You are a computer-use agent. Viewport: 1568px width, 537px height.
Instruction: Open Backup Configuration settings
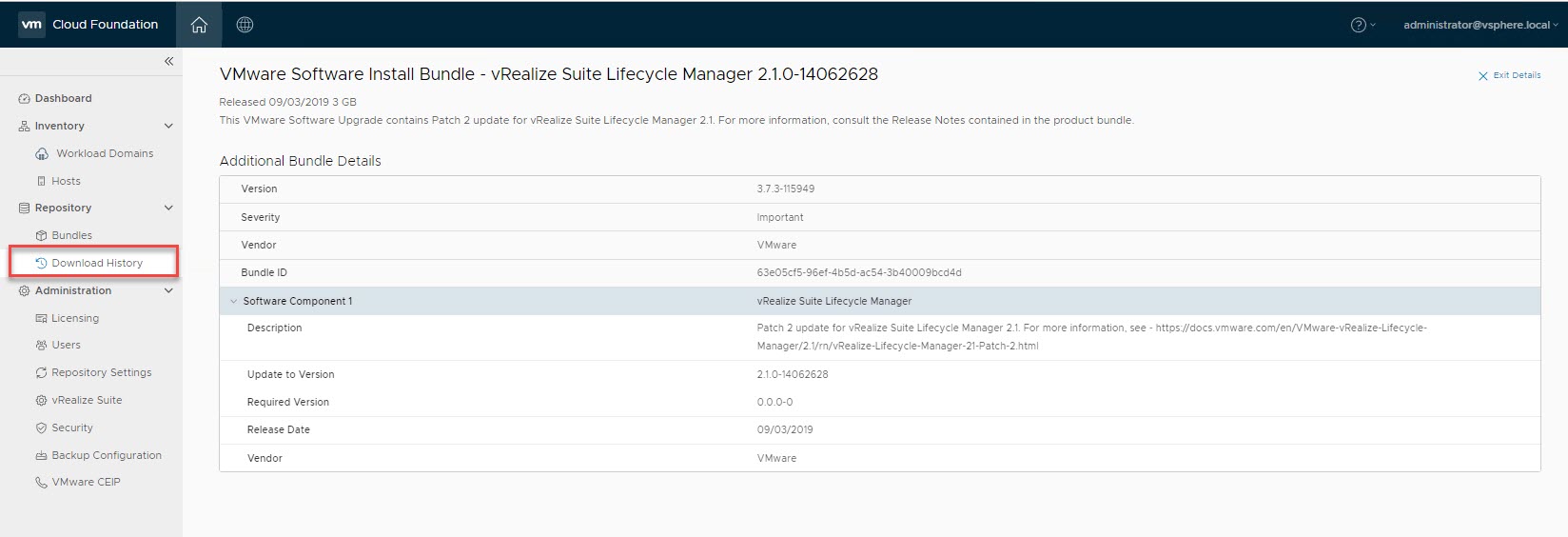106,455
